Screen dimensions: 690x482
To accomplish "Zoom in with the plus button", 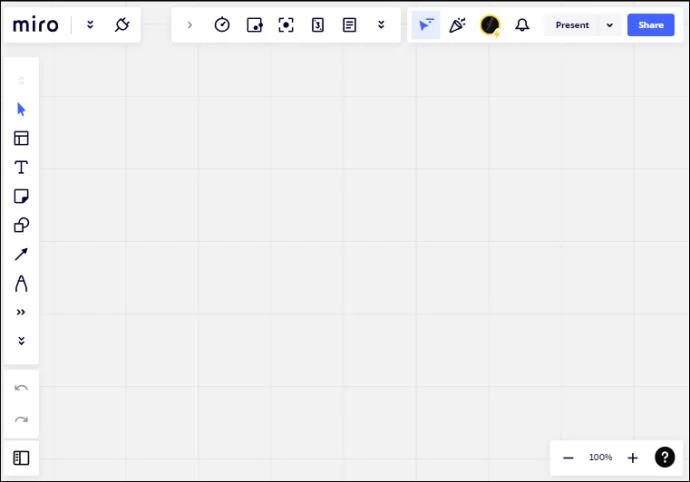I will [x=632, y=457].
